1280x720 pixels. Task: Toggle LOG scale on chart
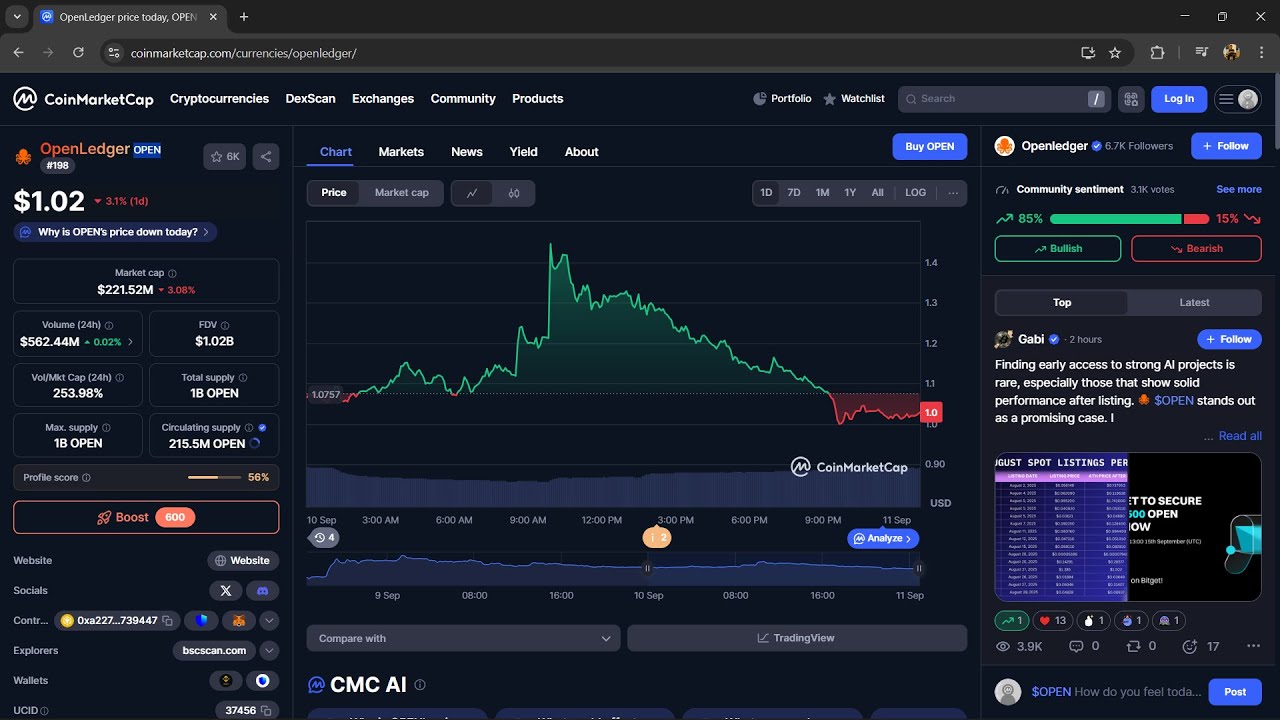click(x=916, y=193)
